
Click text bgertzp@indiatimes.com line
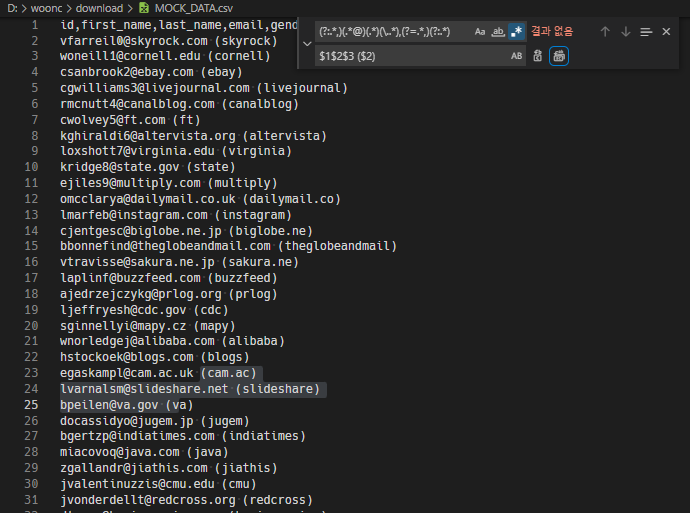[x=183, y=436]
